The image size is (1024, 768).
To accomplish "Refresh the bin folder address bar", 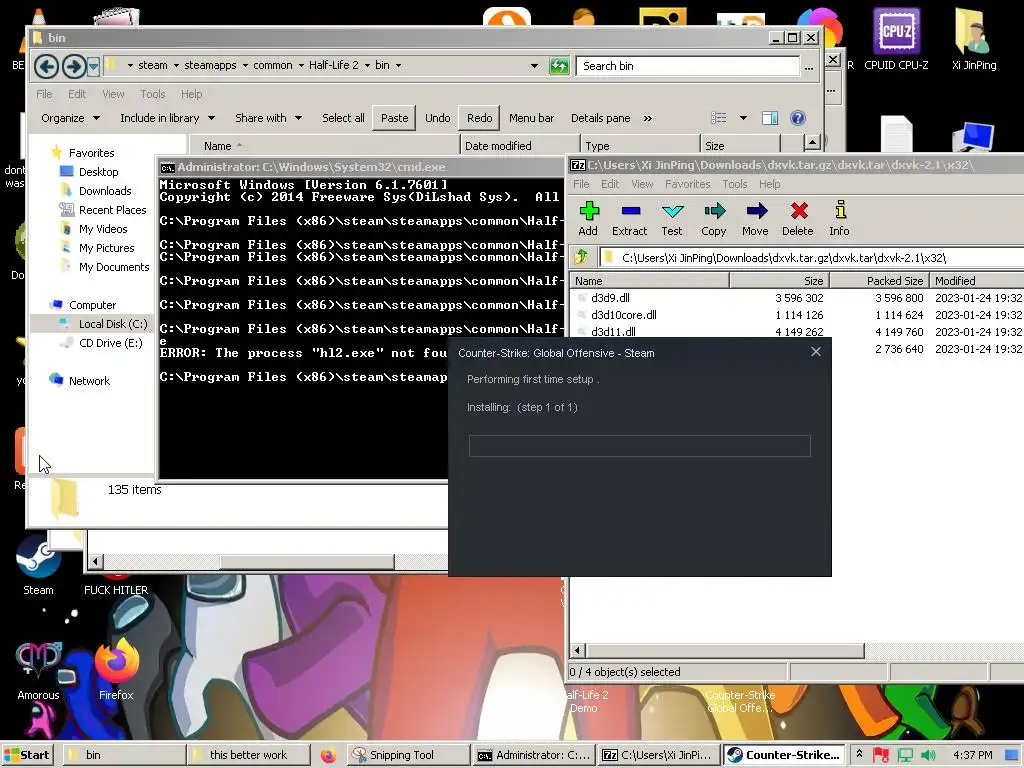I will click(559, 66).
